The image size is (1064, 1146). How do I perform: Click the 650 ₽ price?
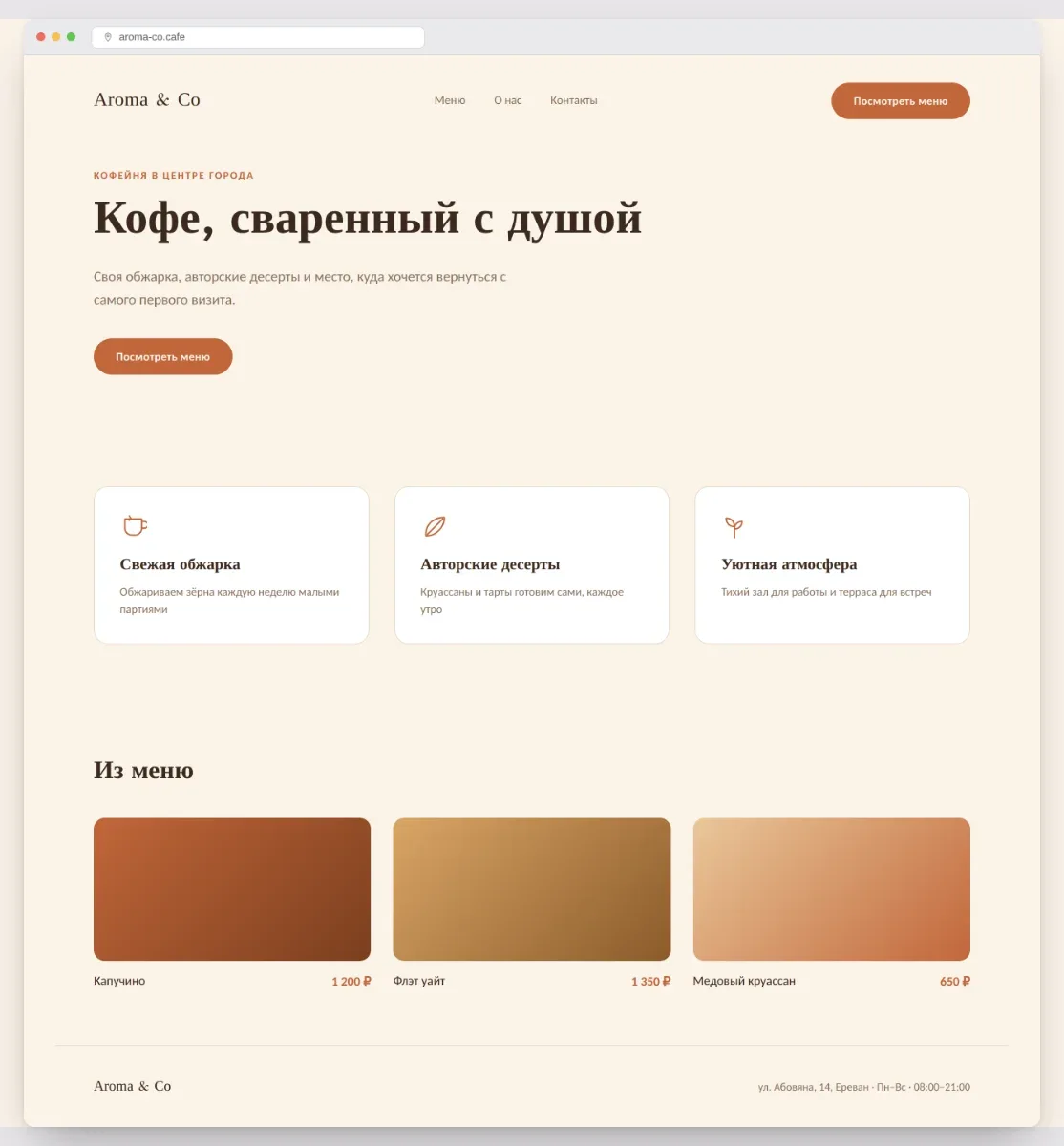click(955, 981)
